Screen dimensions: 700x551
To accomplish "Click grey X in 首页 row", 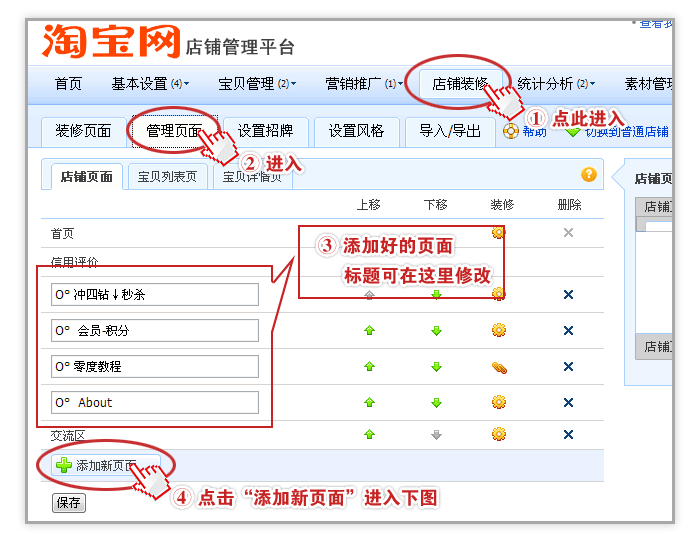I will click(568, 233).
